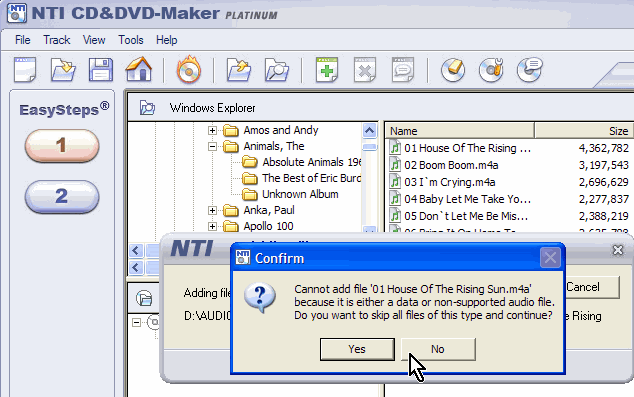Viewport: 634px width, 397px height.
Task: Go to Home via house icon
Action: (139, 69)
